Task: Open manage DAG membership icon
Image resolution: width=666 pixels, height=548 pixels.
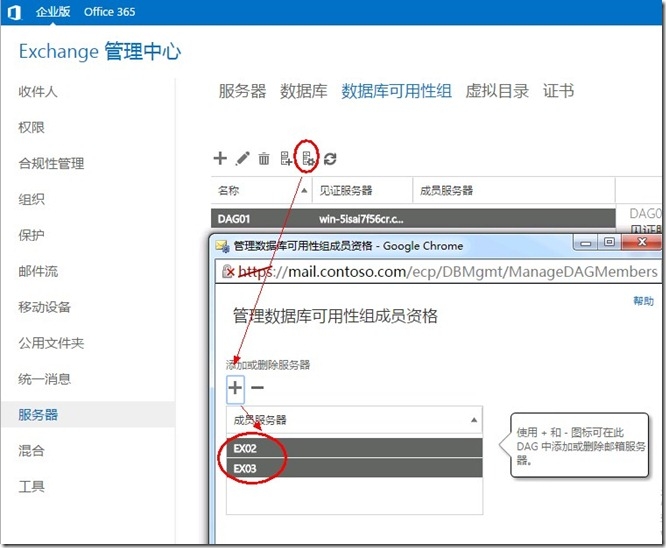Action: pos(308,158)
